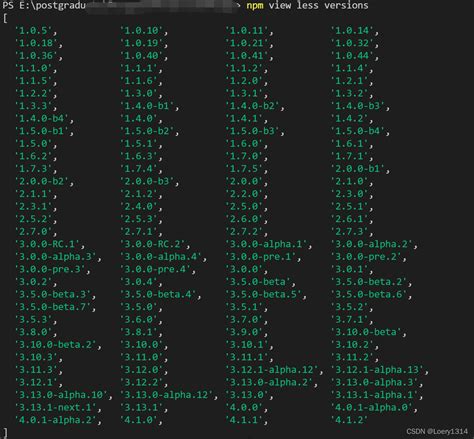474x439 pixels.
Task: Click version '1.5.0-b4'
Action: click(x=358, y=131)
